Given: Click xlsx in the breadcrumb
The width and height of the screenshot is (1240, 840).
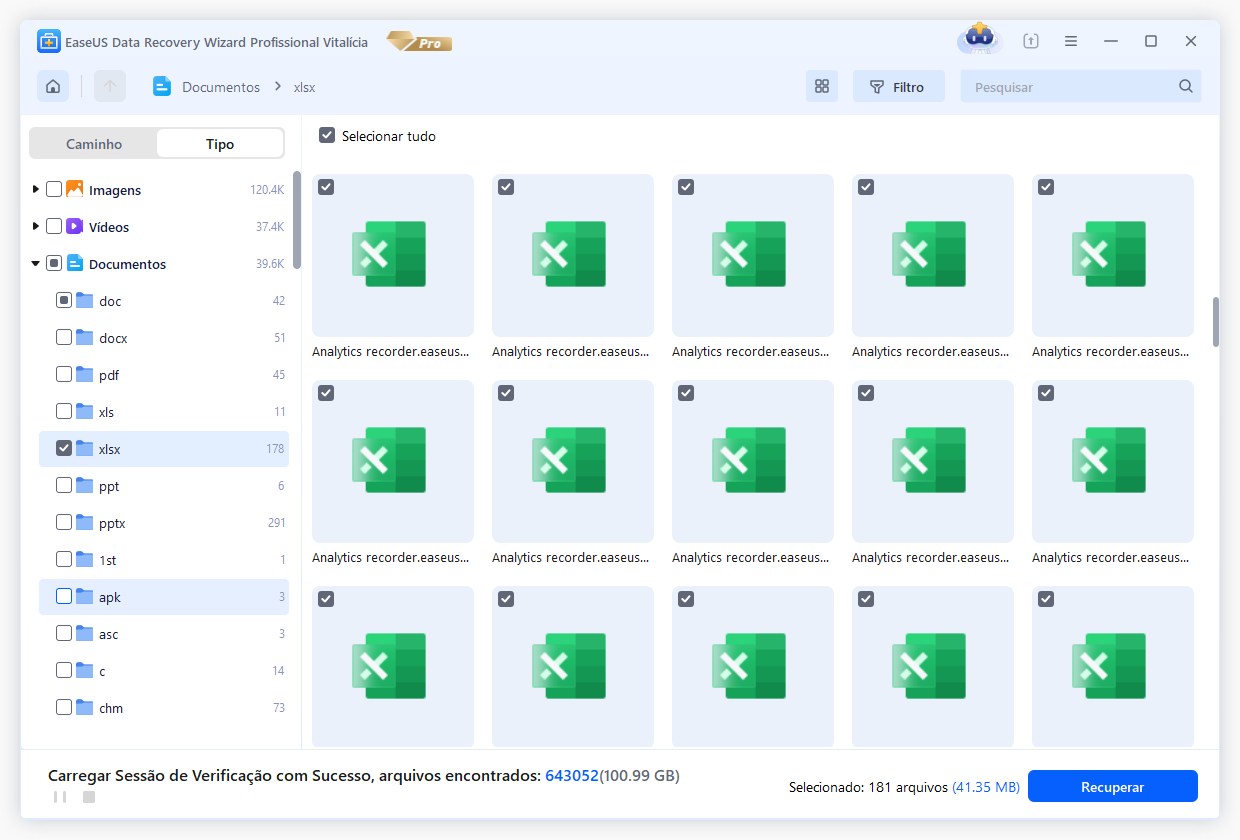Looking at the screenshot, I should click(x=305, y=87).
